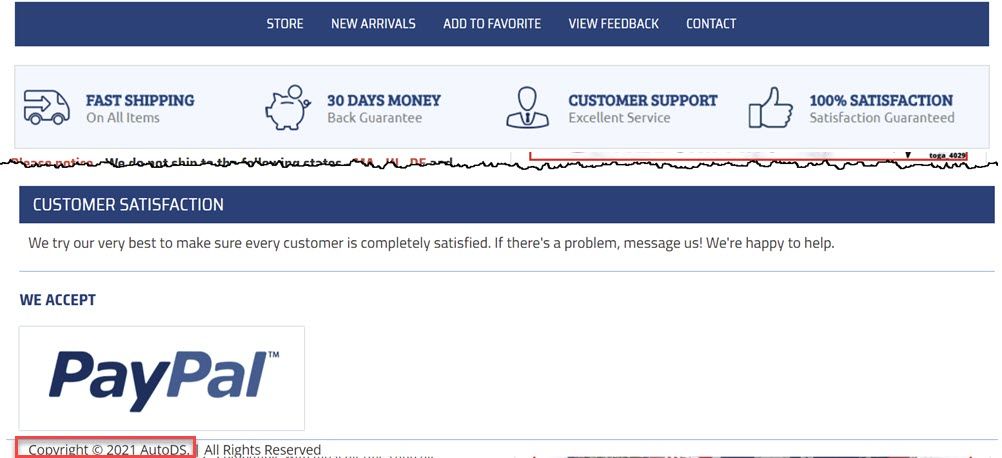Image resolution: width=1002 pixels, height=458 pixels.
Task: Click the Copyright 2021 AutoDS text
Action: (x=109, y=450)
